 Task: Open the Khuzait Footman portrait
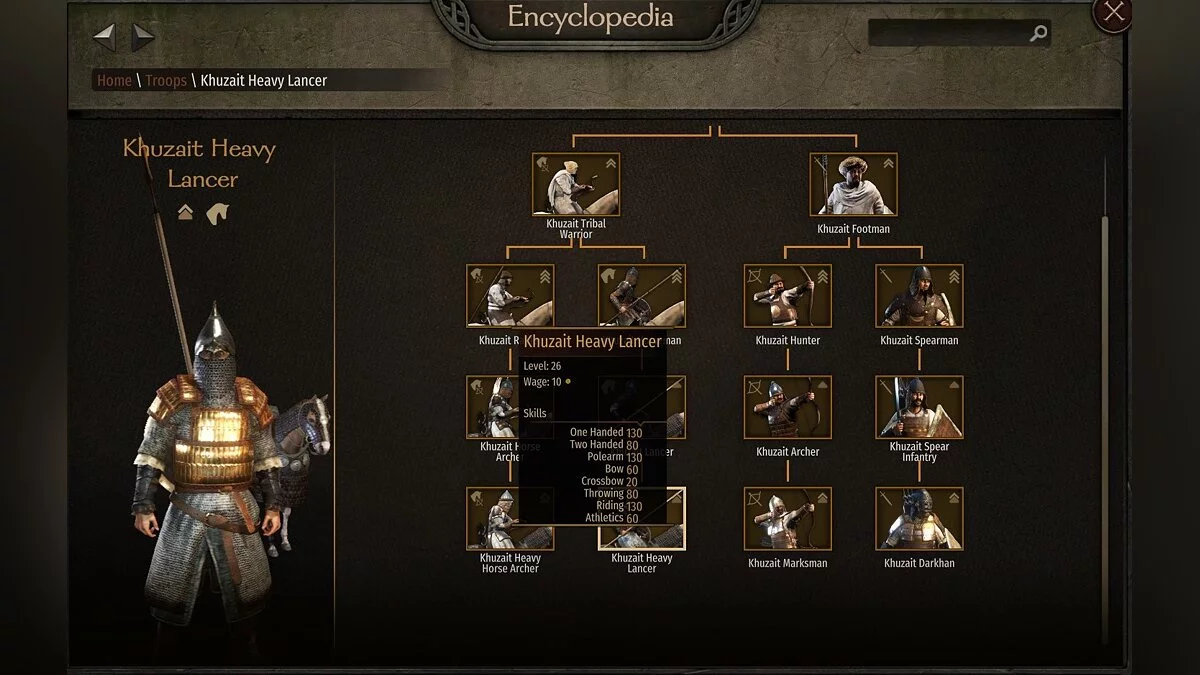(853, 184)
